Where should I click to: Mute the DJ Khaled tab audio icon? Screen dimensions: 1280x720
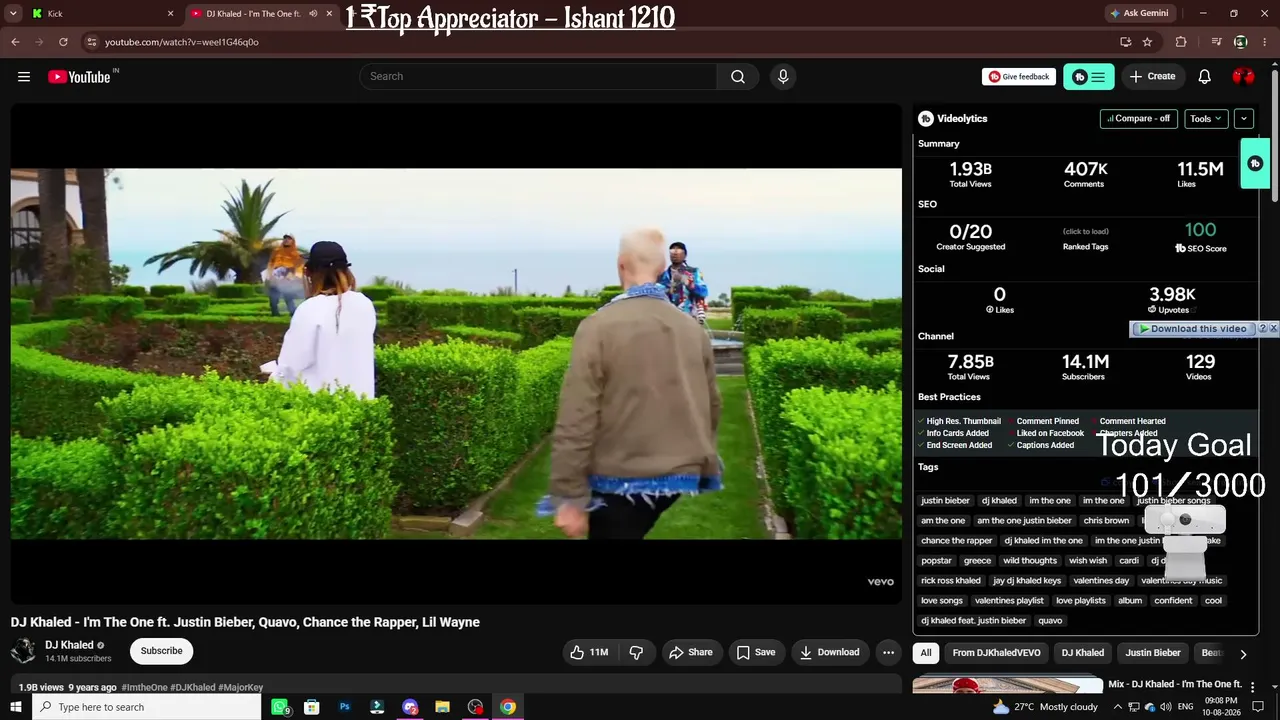[313, 14]
